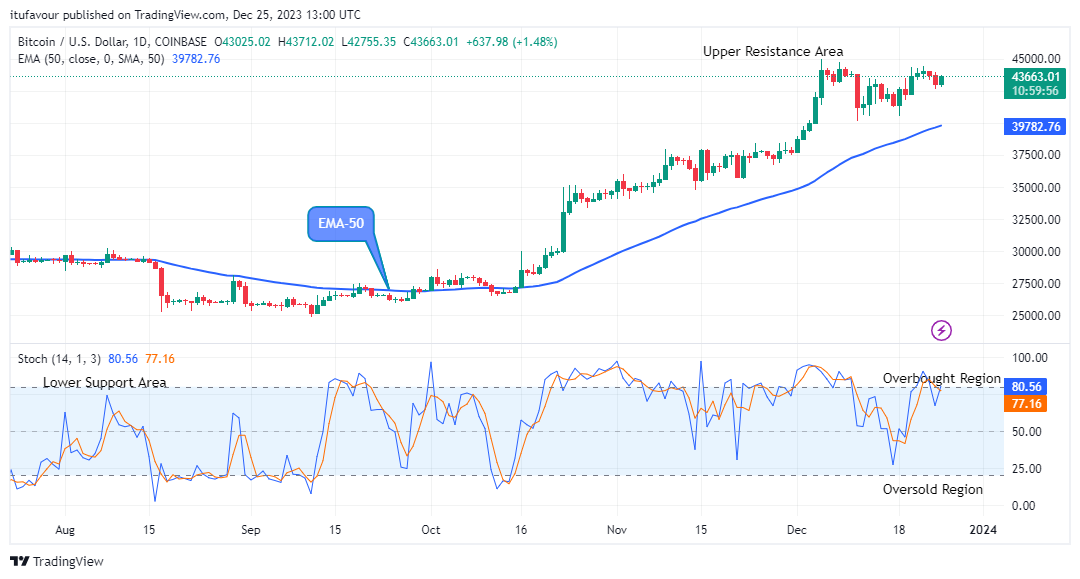Click the 35000.00 price axis label
This screenshot has width=1080, height=579.
click(x=1036, y=187)
